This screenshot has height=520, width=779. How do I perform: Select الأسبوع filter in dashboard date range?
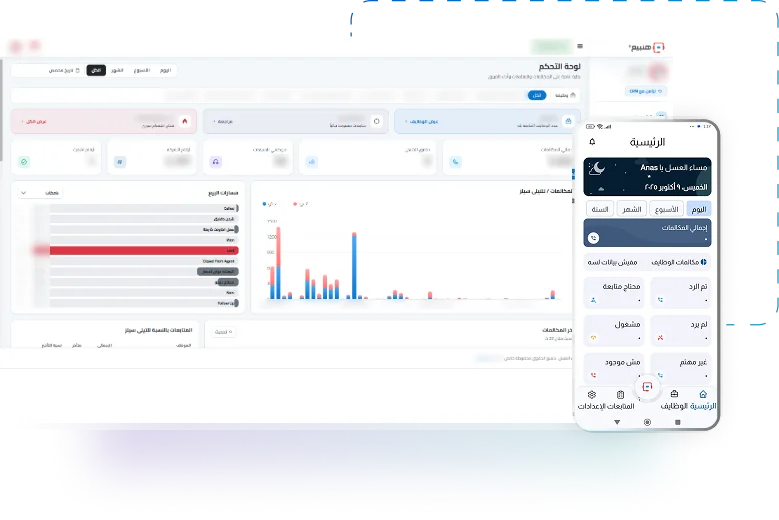point(142,71)
